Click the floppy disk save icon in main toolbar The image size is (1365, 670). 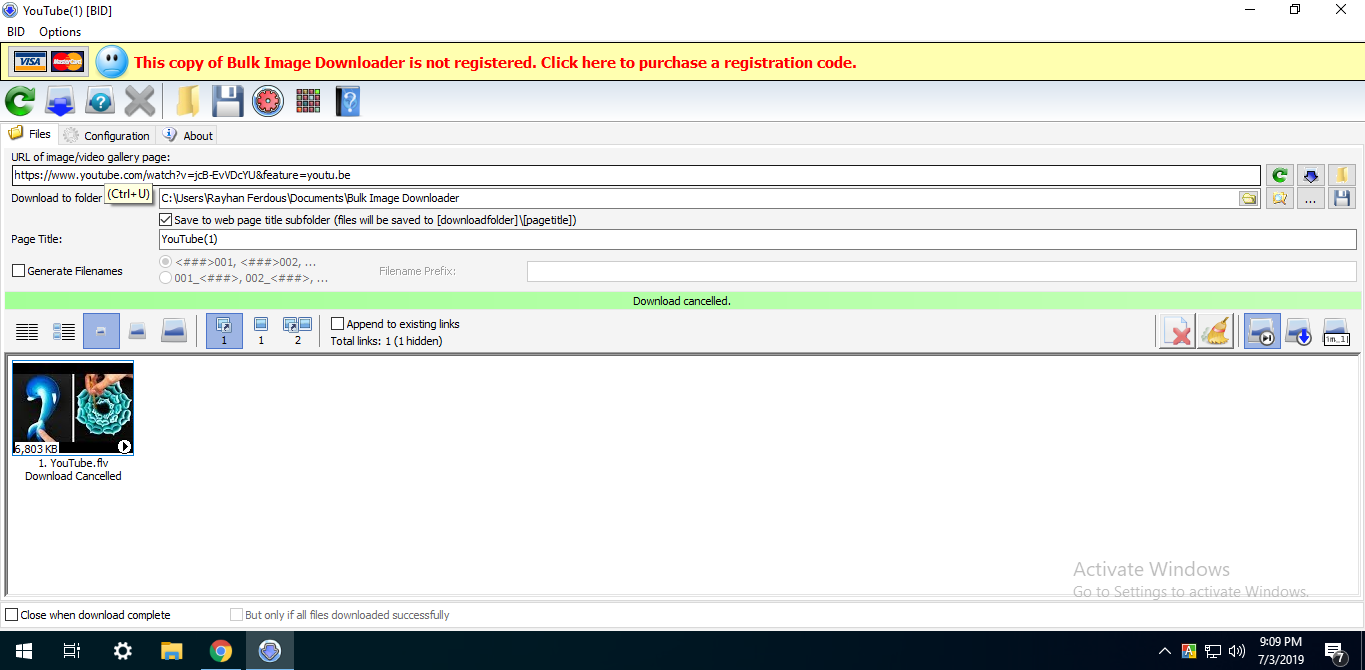pos(228,101)
